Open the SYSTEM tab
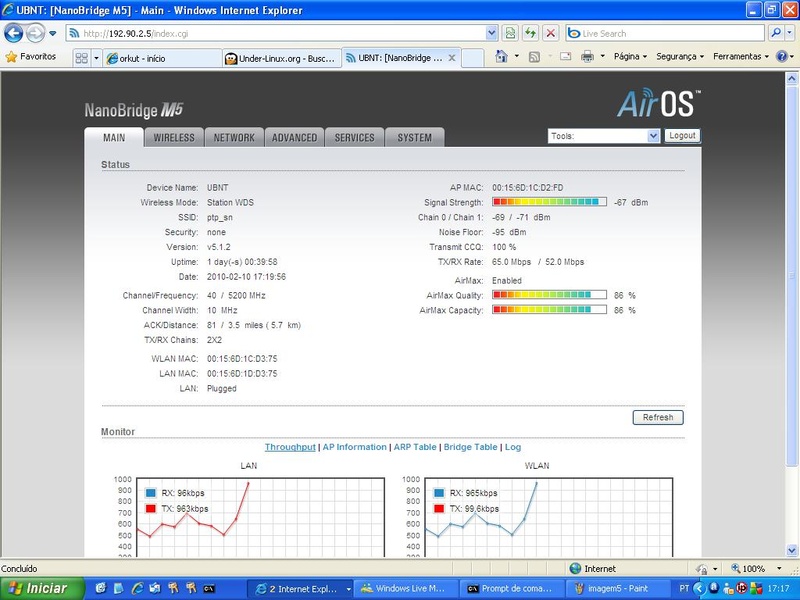This screenshot has height=600, width=800. 415,137
